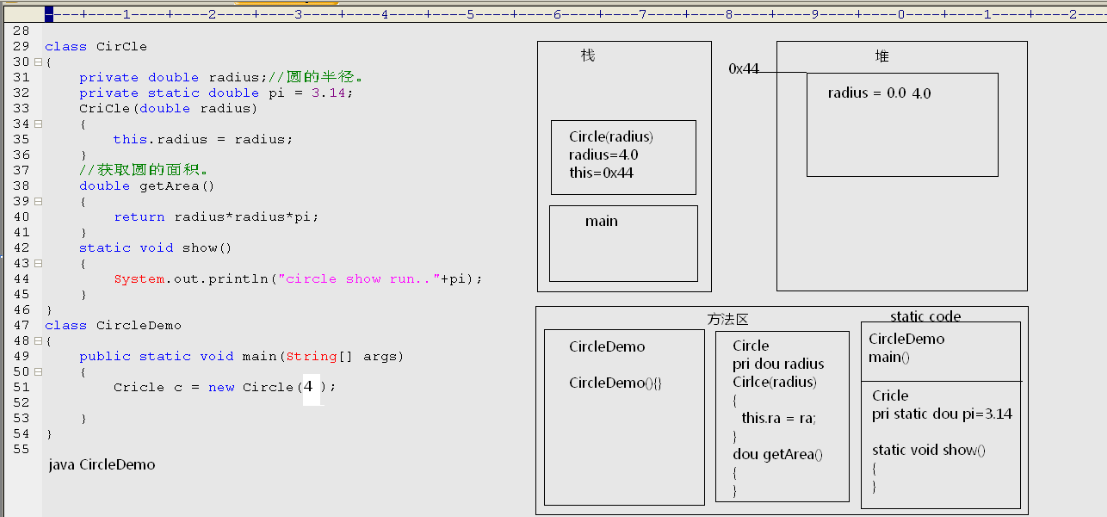Select line number 28 in the gutter

pos(21,31)
